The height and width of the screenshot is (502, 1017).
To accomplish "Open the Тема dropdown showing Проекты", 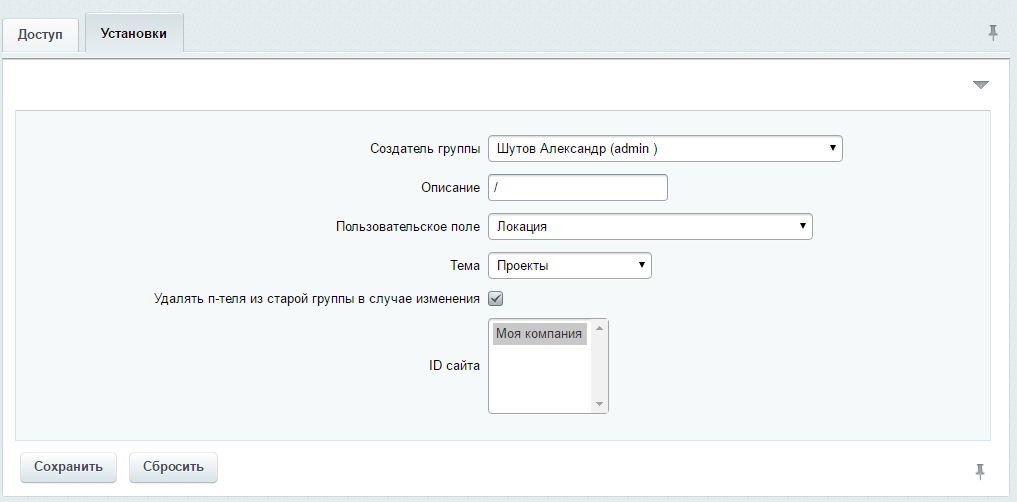I will [x=569, y=265].
